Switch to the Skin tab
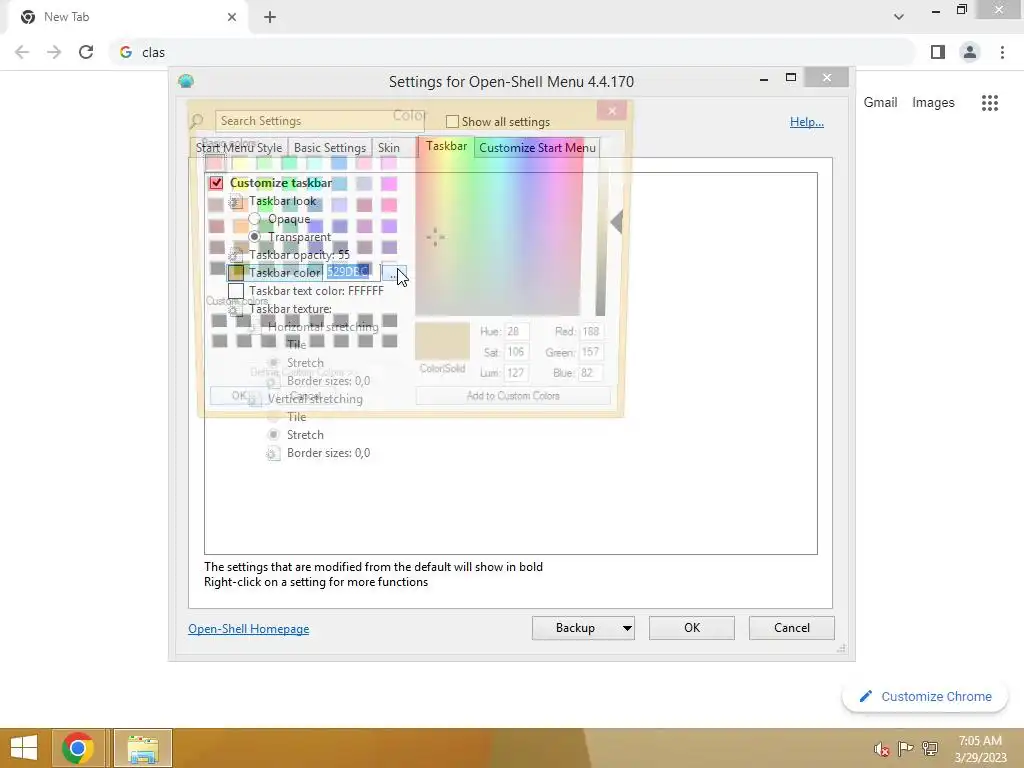Image resolution: width=1024 pixels, height=768 pixels. (389, 148)
